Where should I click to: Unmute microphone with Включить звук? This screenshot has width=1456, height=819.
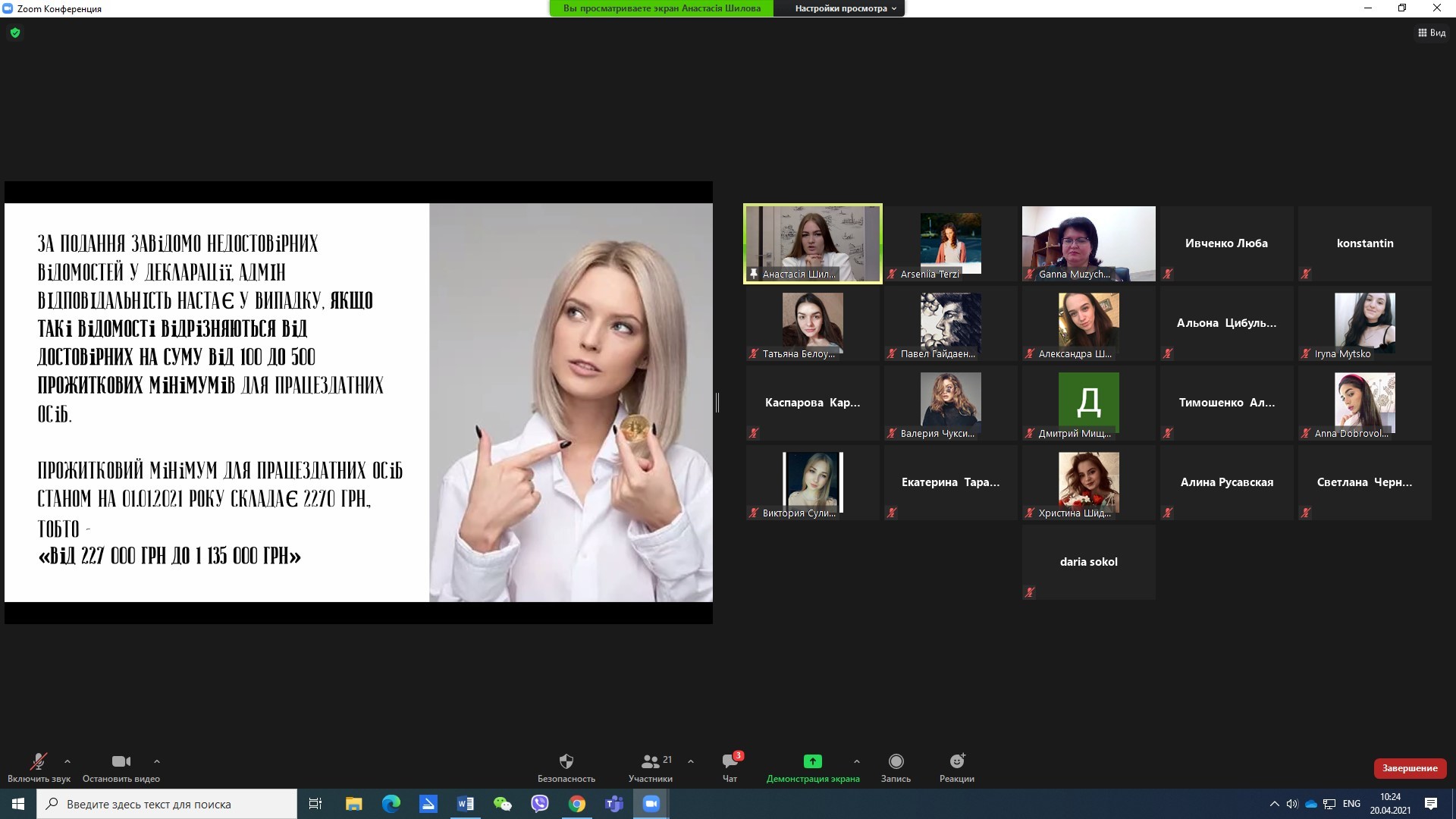[x=38, y=761]
